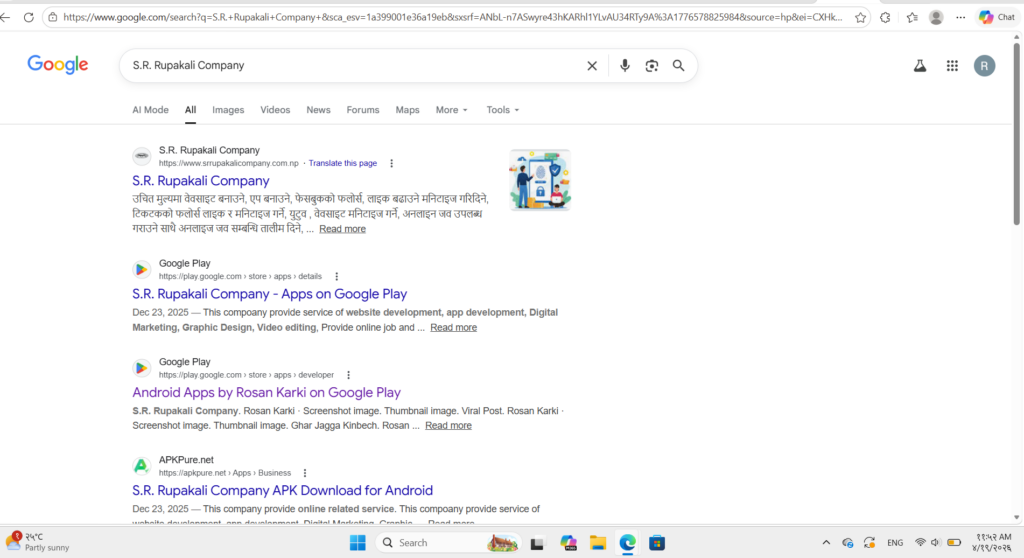Viewport: 1024px width, 558px height.
Task: Expand the Tools dropdown
Action: coord(502,110)
